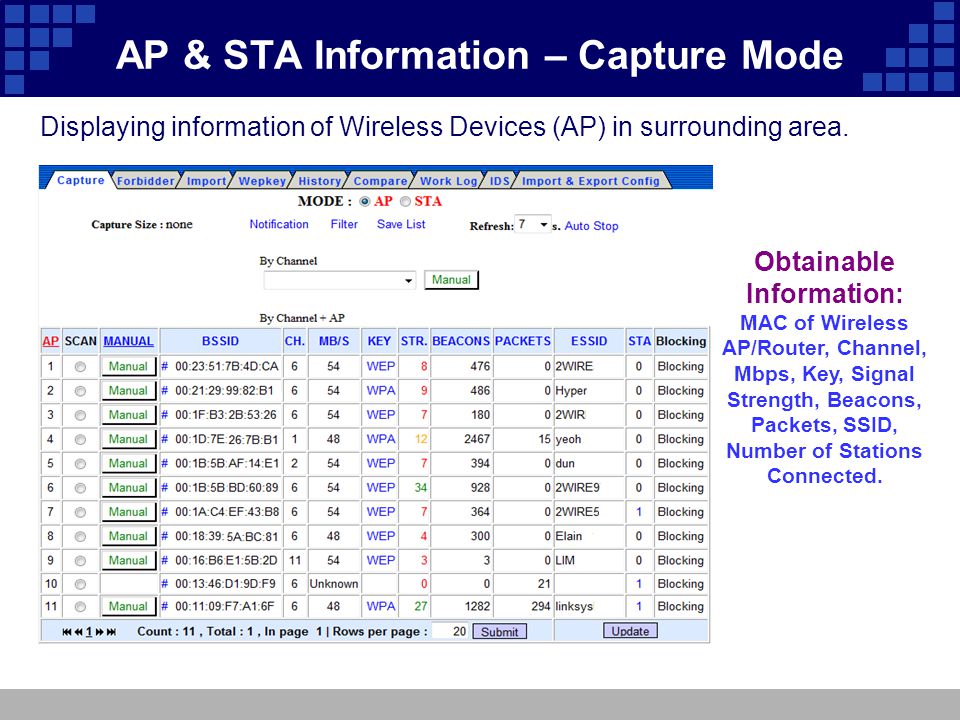The image size is (960, 720).
Task: Jump to the last page of results
Action: pyautogui.click(x=111, y=632)
